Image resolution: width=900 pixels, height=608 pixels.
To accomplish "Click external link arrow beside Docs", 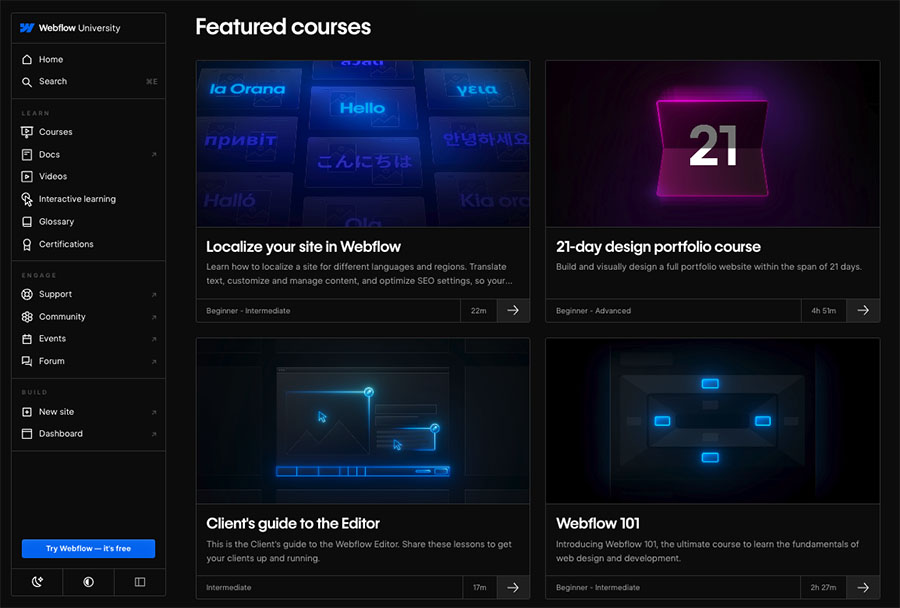I will [154, 155].
